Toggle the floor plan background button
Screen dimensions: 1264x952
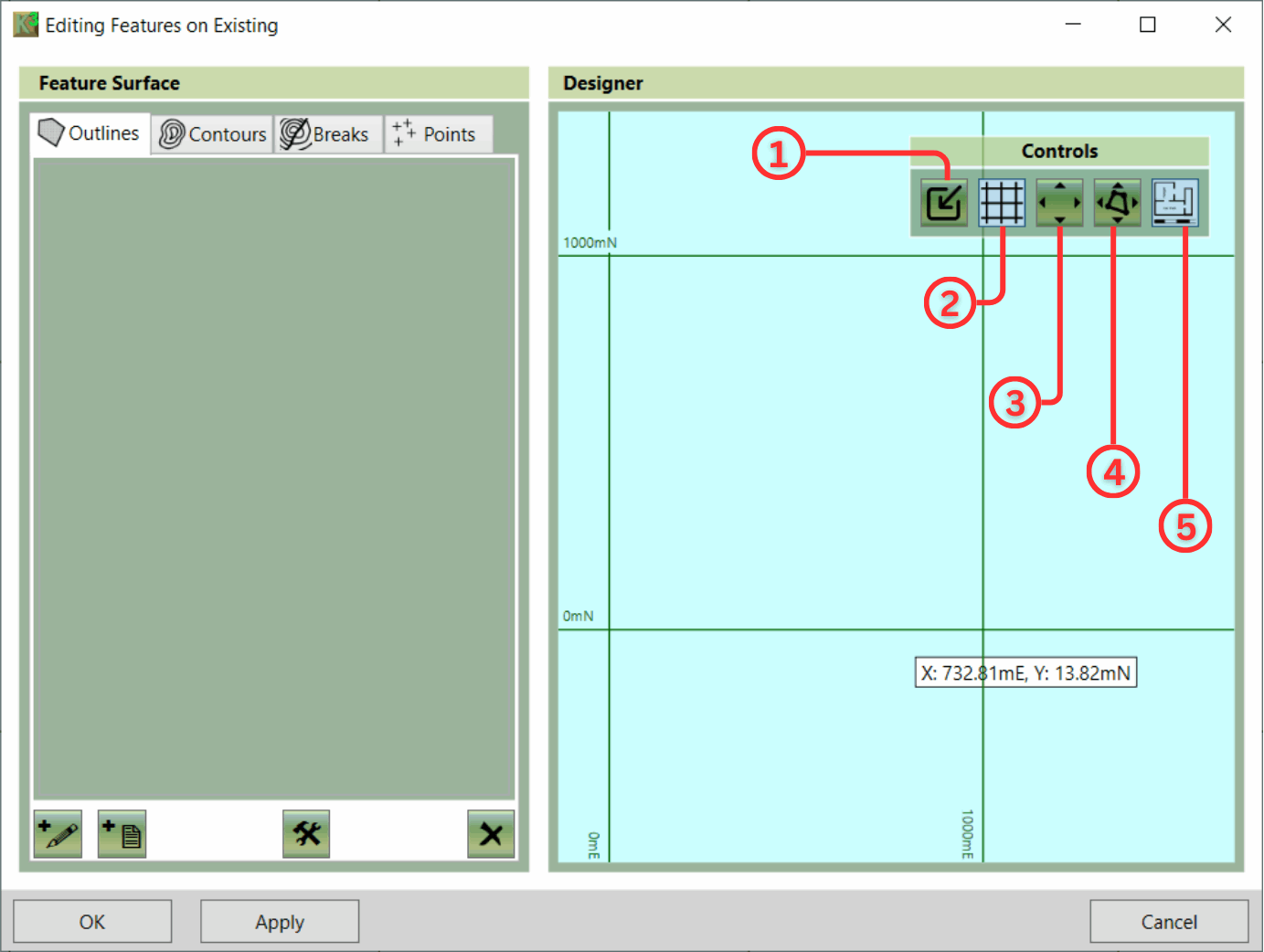coord(1174,203)
